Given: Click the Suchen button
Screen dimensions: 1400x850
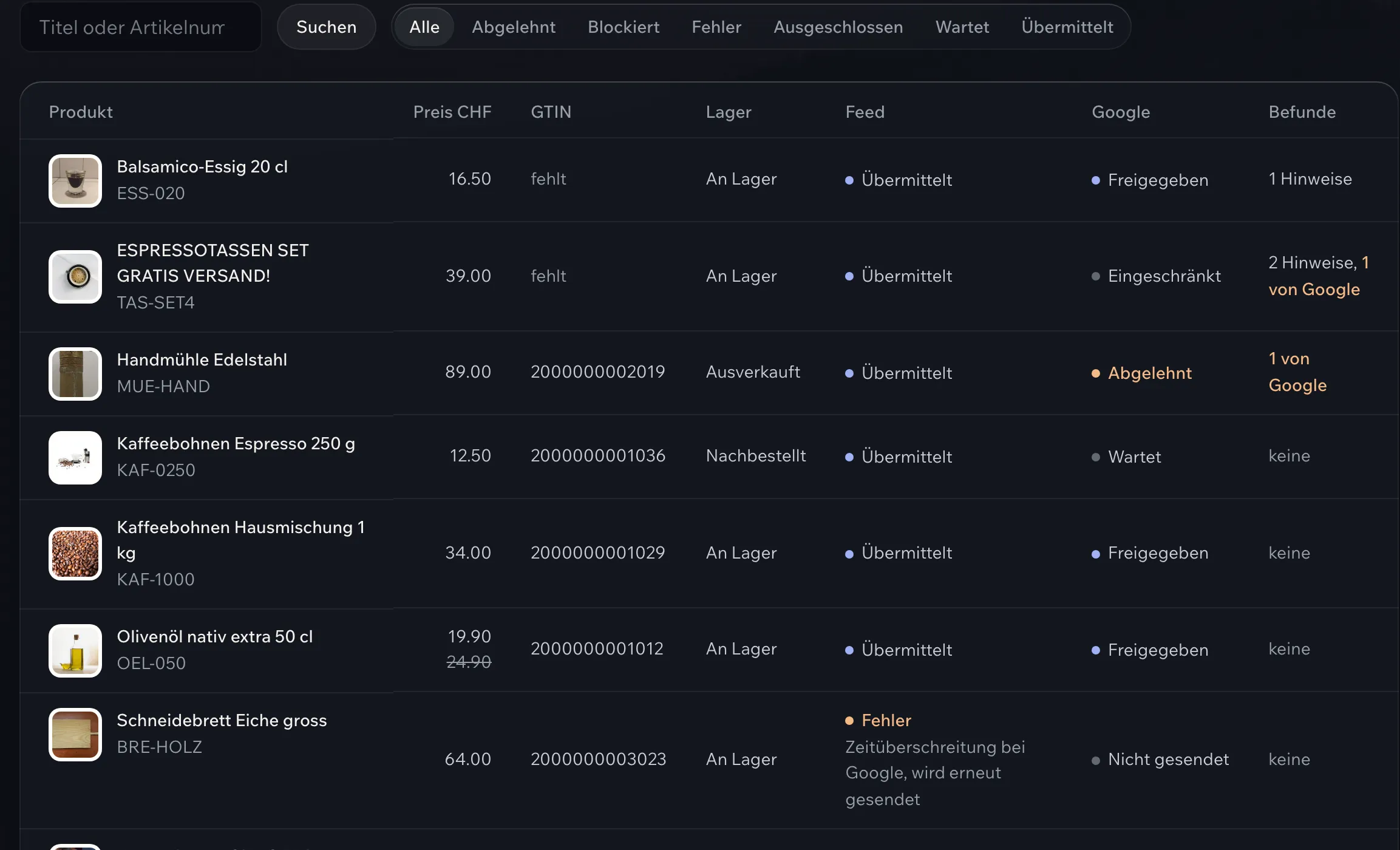Looking at the screenshot, I should pyautogui.click(x=326, y=27).
